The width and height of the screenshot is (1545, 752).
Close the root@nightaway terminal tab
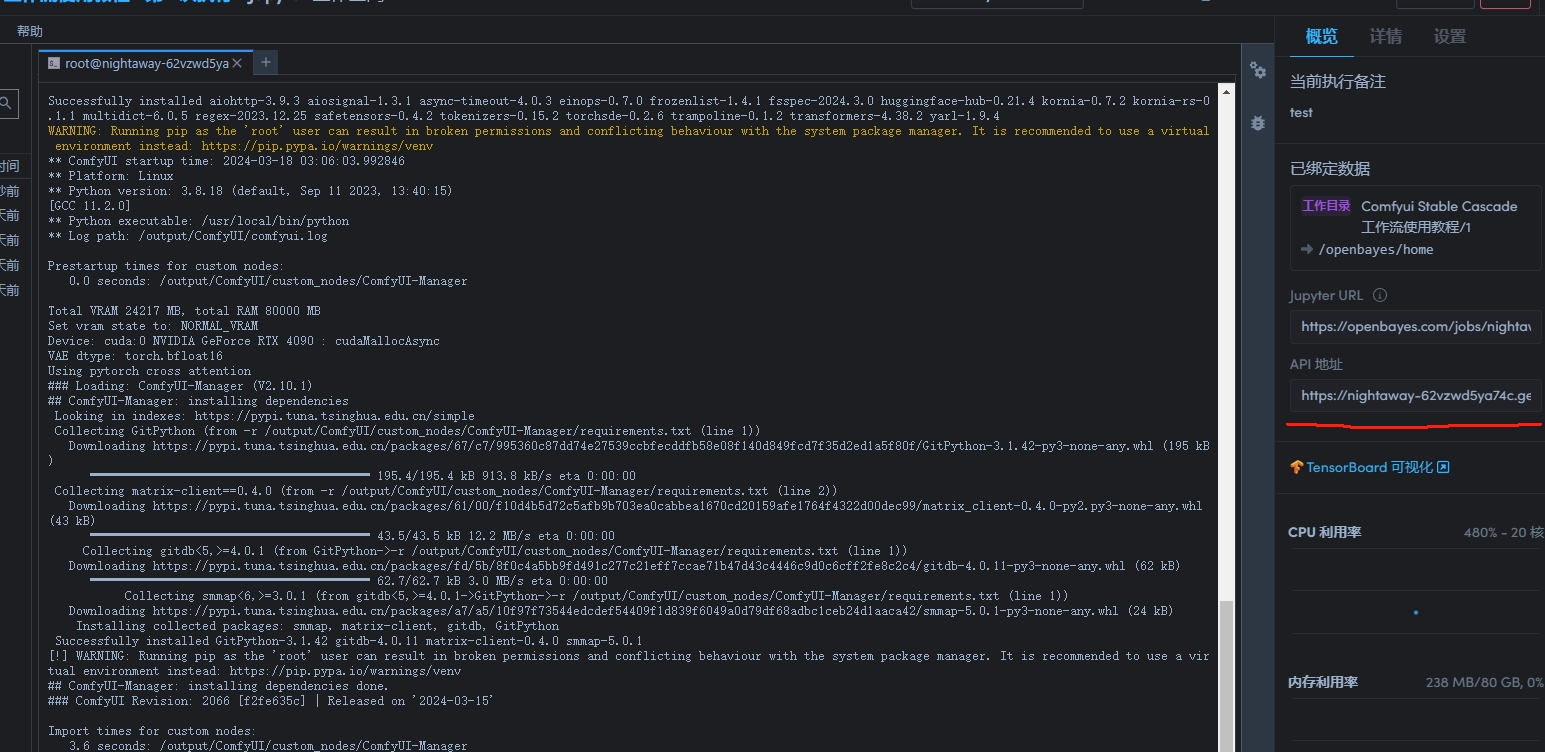(238, 63)
